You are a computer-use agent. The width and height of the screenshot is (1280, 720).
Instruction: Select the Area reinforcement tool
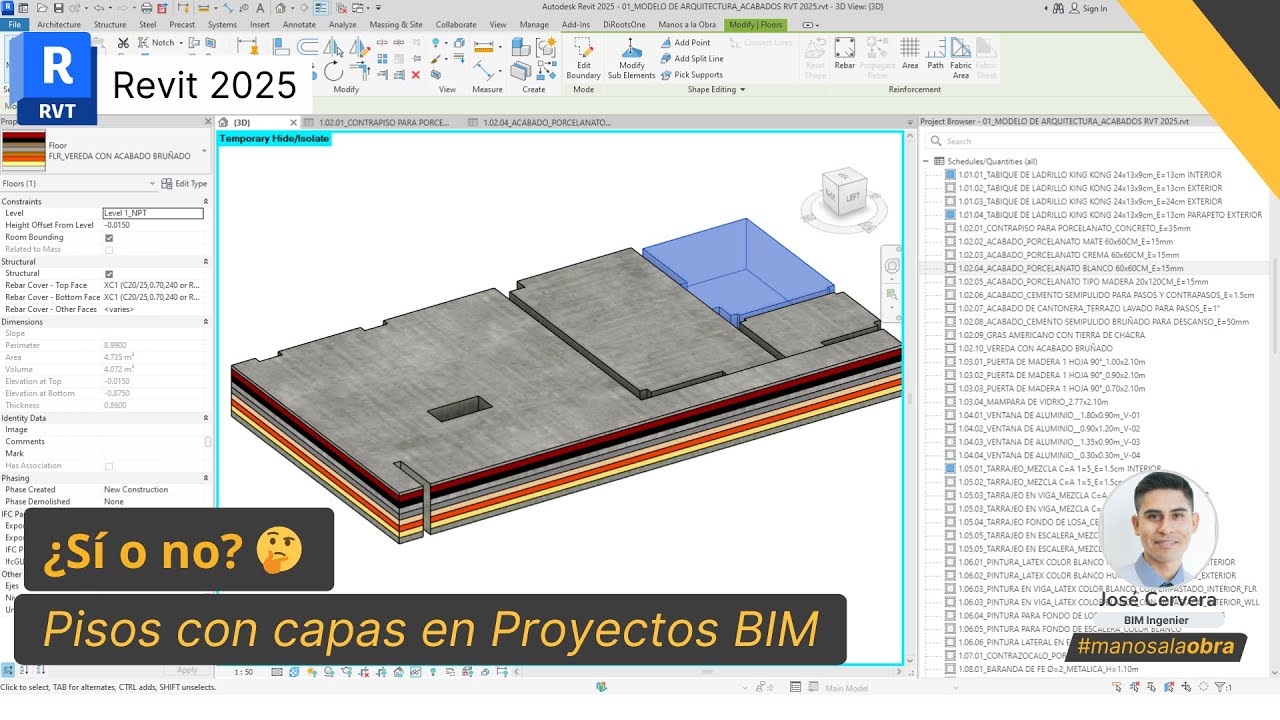[x=910, y=54]
